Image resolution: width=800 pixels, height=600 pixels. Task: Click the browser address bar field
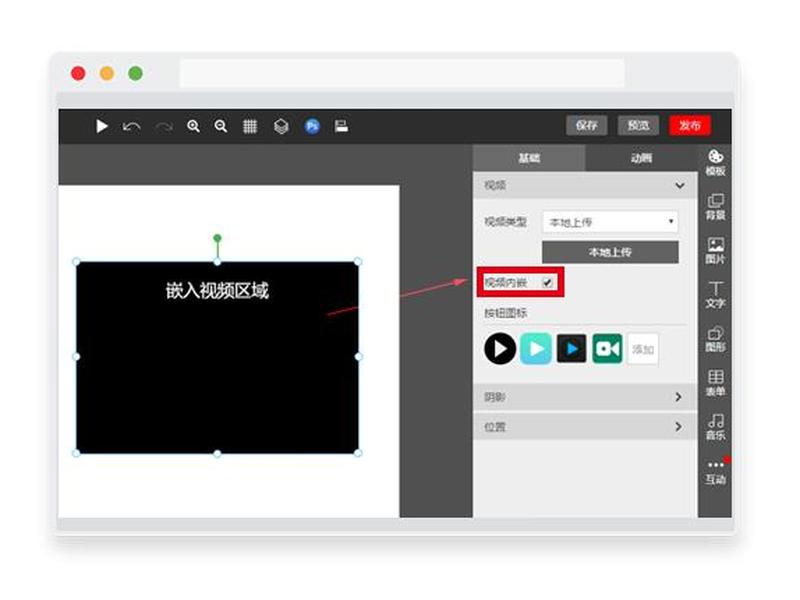[402, 73]
